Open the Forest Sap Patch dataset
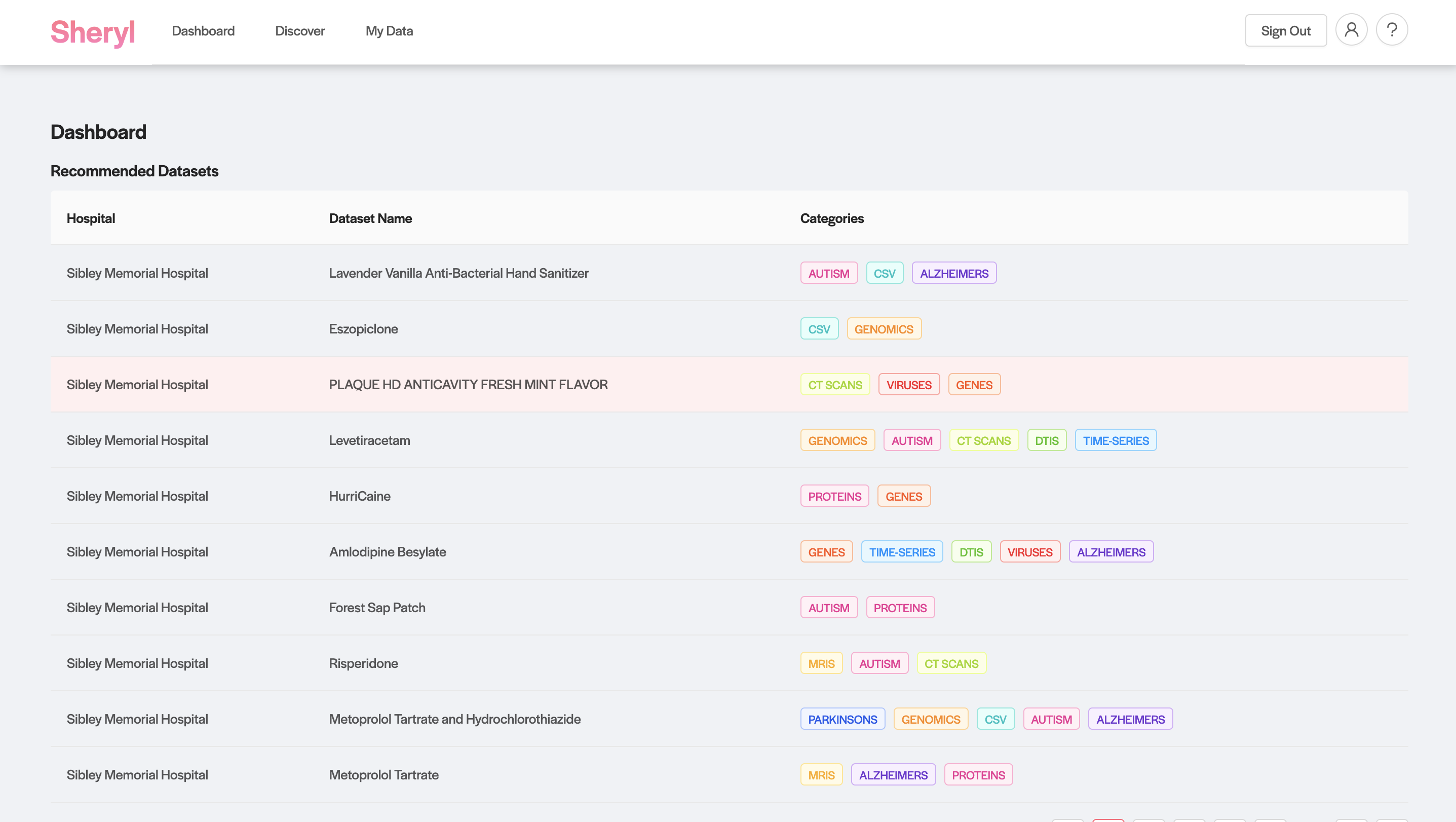Screen dimensions: 1456x822 tap(377, 608)
